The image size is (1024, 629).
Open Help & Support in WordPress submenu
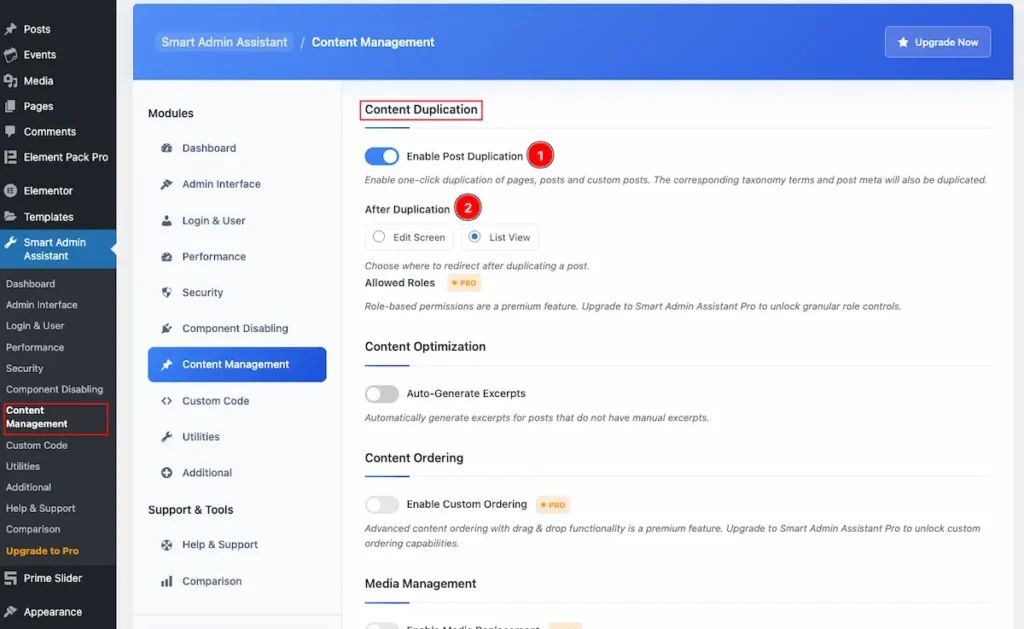pos(40,508)
